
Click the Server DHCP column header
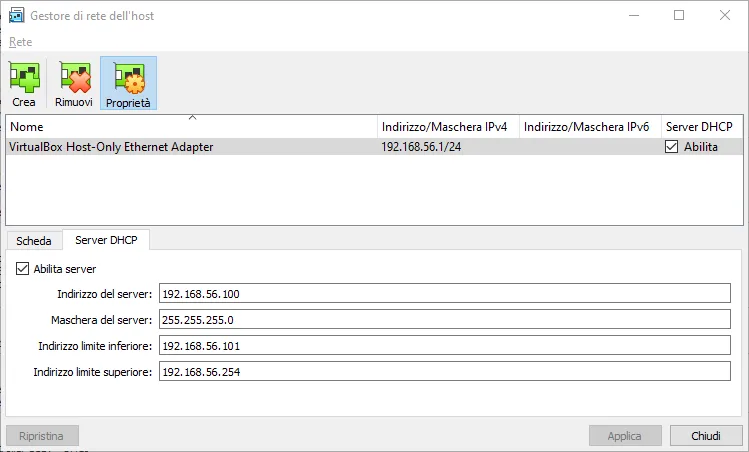[x=702, y=127]
